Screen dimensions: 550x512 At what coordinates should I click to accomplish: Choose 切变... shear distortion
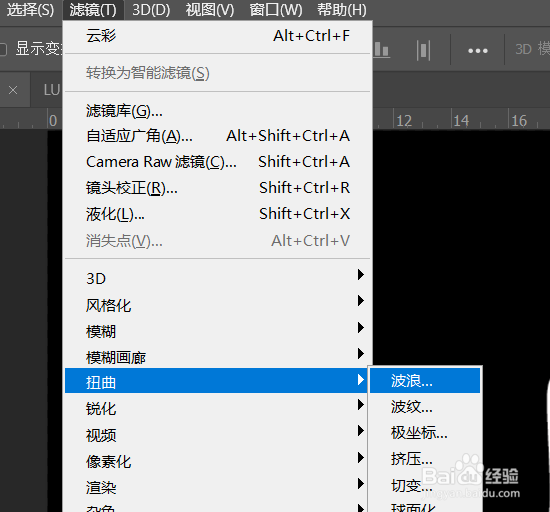point(425,485)
